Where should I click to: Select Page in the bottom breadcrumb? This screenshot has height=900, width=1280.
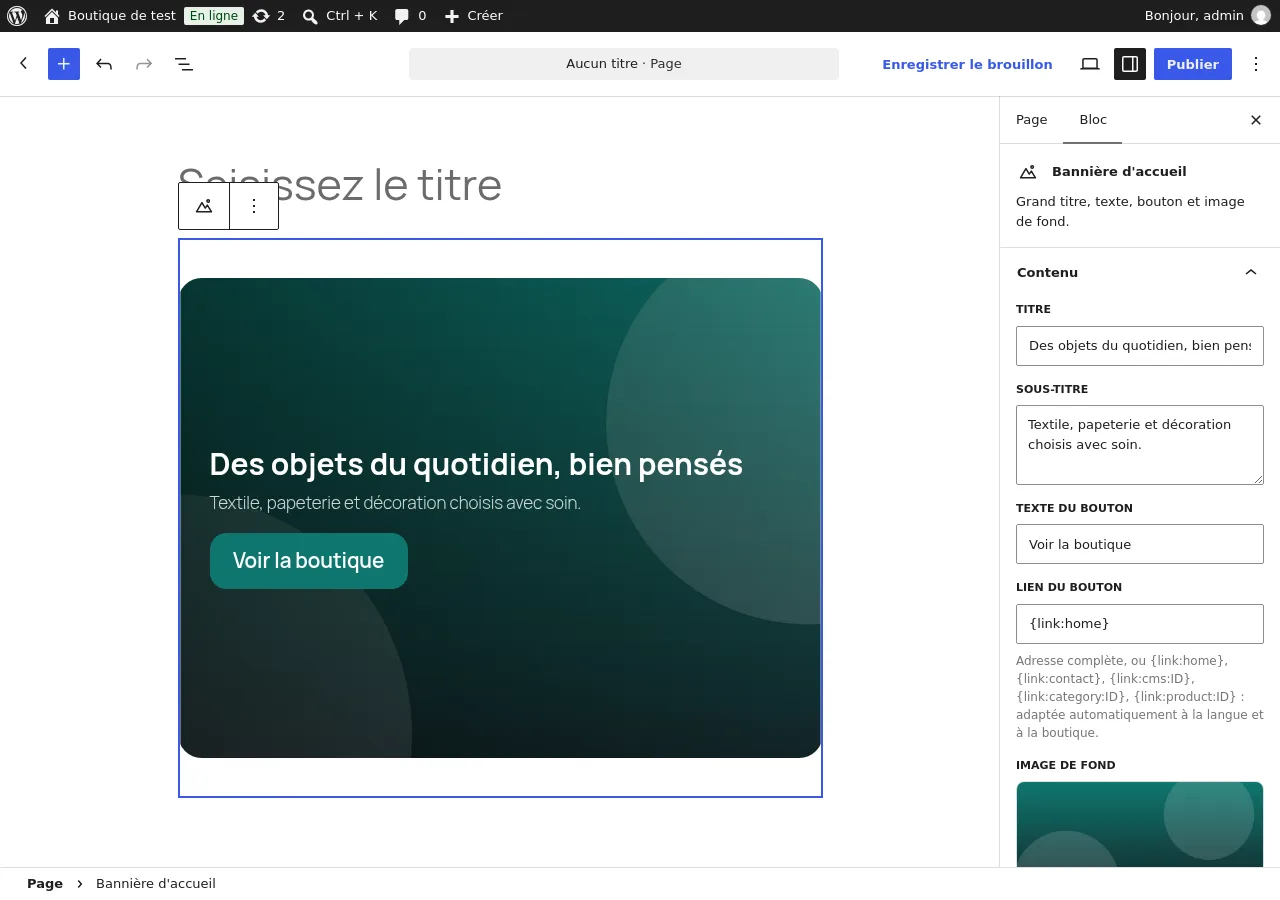coord(45,884)
